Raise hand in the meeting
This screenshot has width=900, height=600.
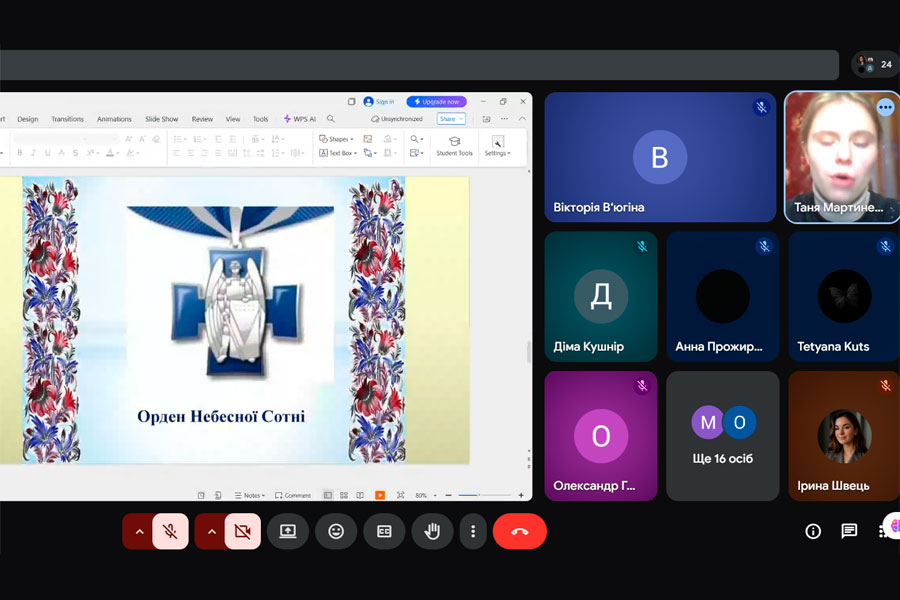coord(432,531)
